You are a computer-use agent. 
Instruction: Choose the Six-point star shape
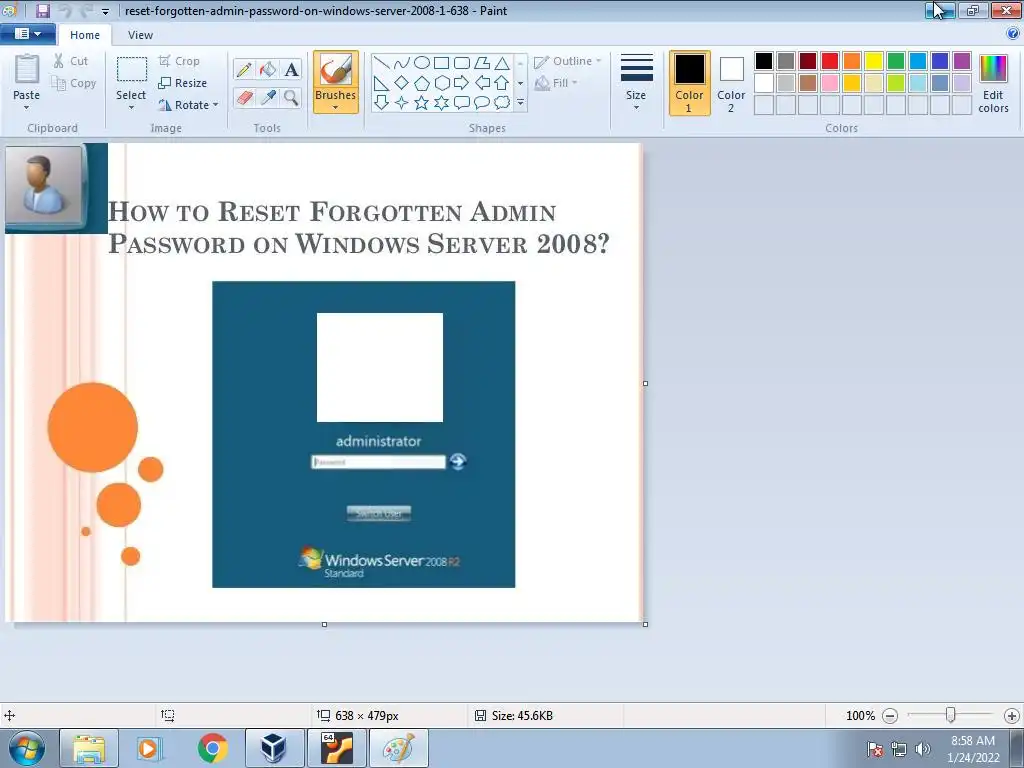[x=441, y=103]
